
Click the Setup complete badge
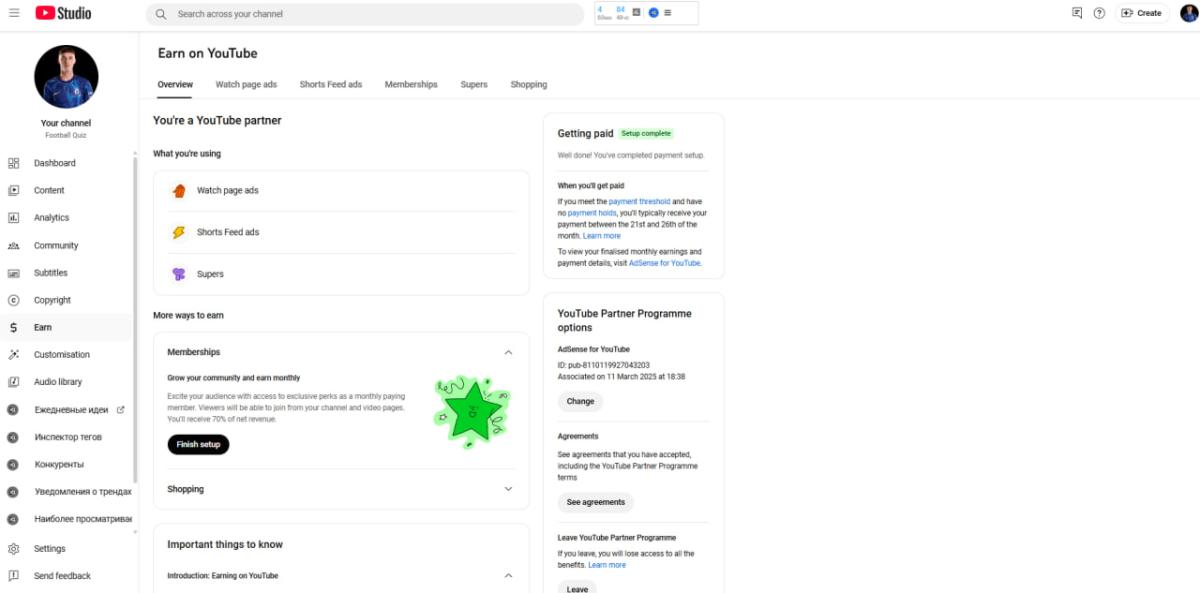[x=646, y=133]
